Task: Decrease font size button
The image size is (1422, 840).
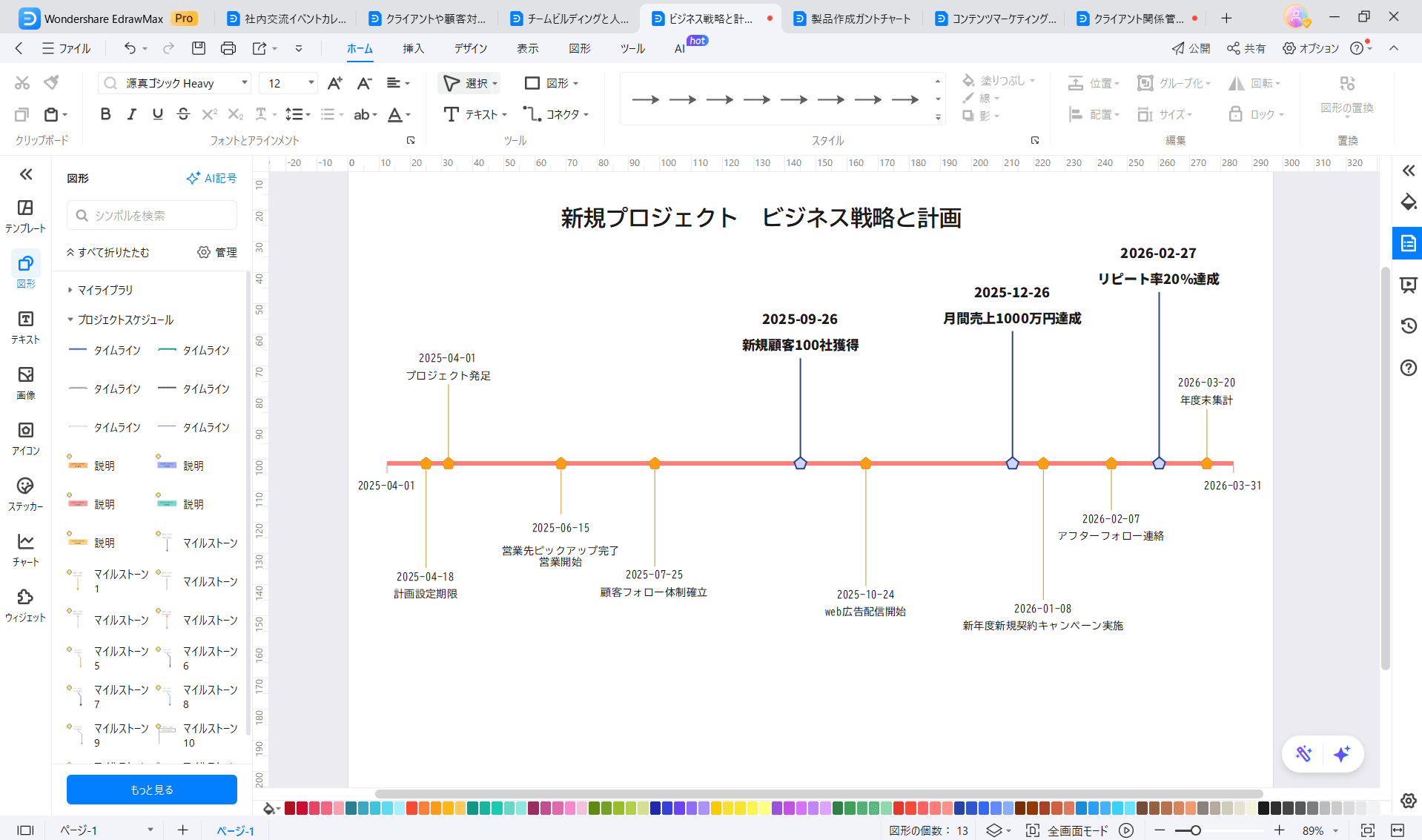Action: tap(364, 83)
